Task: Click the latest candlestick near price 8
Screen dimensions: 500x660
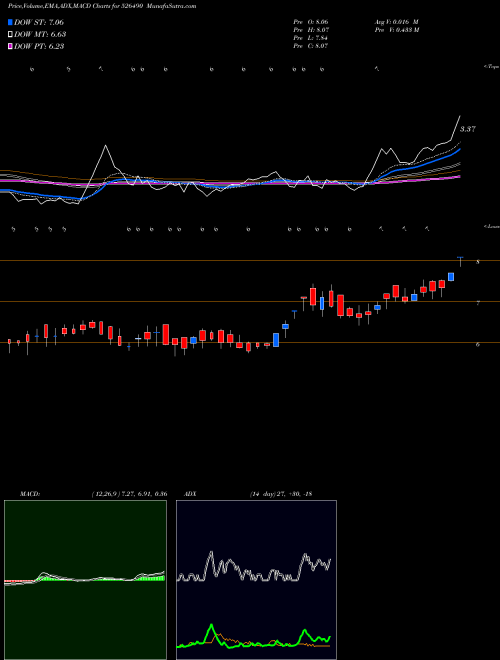Action: click(x=460, y=261)
